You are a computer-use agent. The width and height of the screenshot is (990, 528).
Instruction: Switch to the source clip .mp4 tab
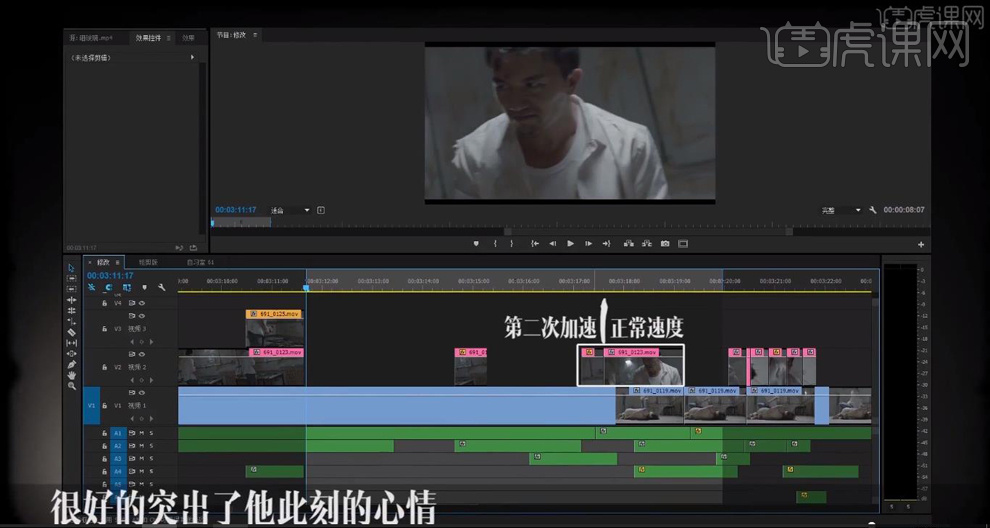coord(90,38)
